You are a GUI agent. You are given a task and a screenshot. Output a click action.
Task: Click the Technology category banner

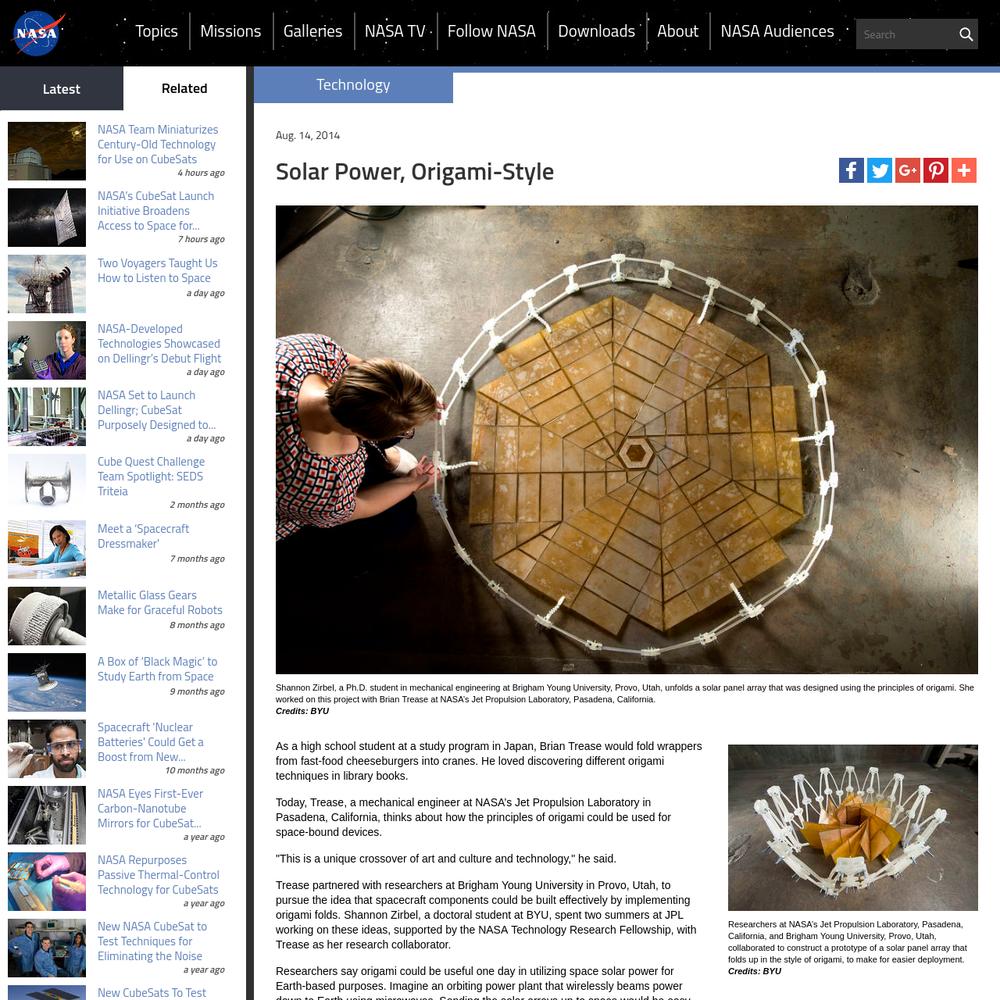(353, 85)
